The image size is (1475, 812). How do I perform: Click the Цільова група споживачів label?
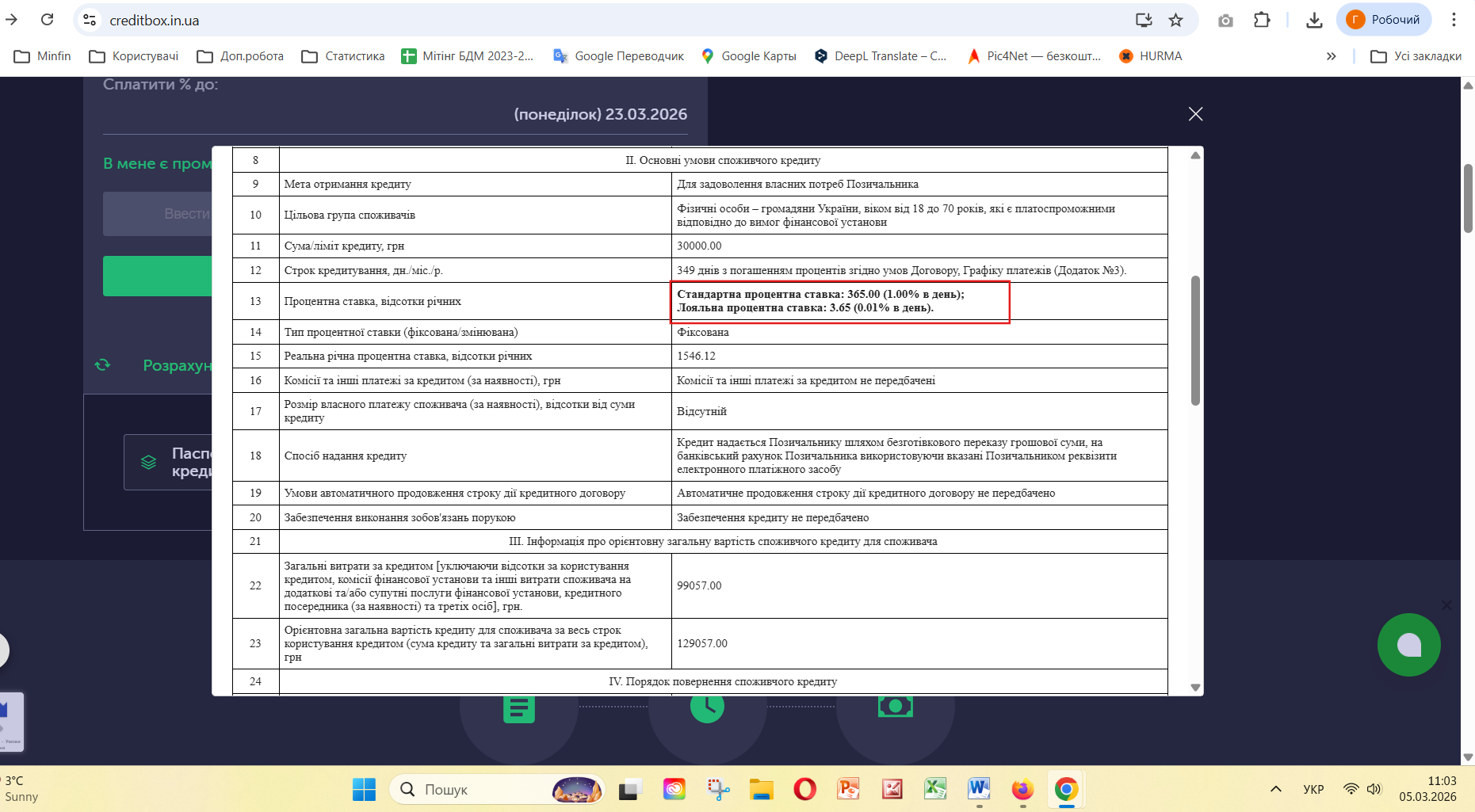tap(350, 215)
